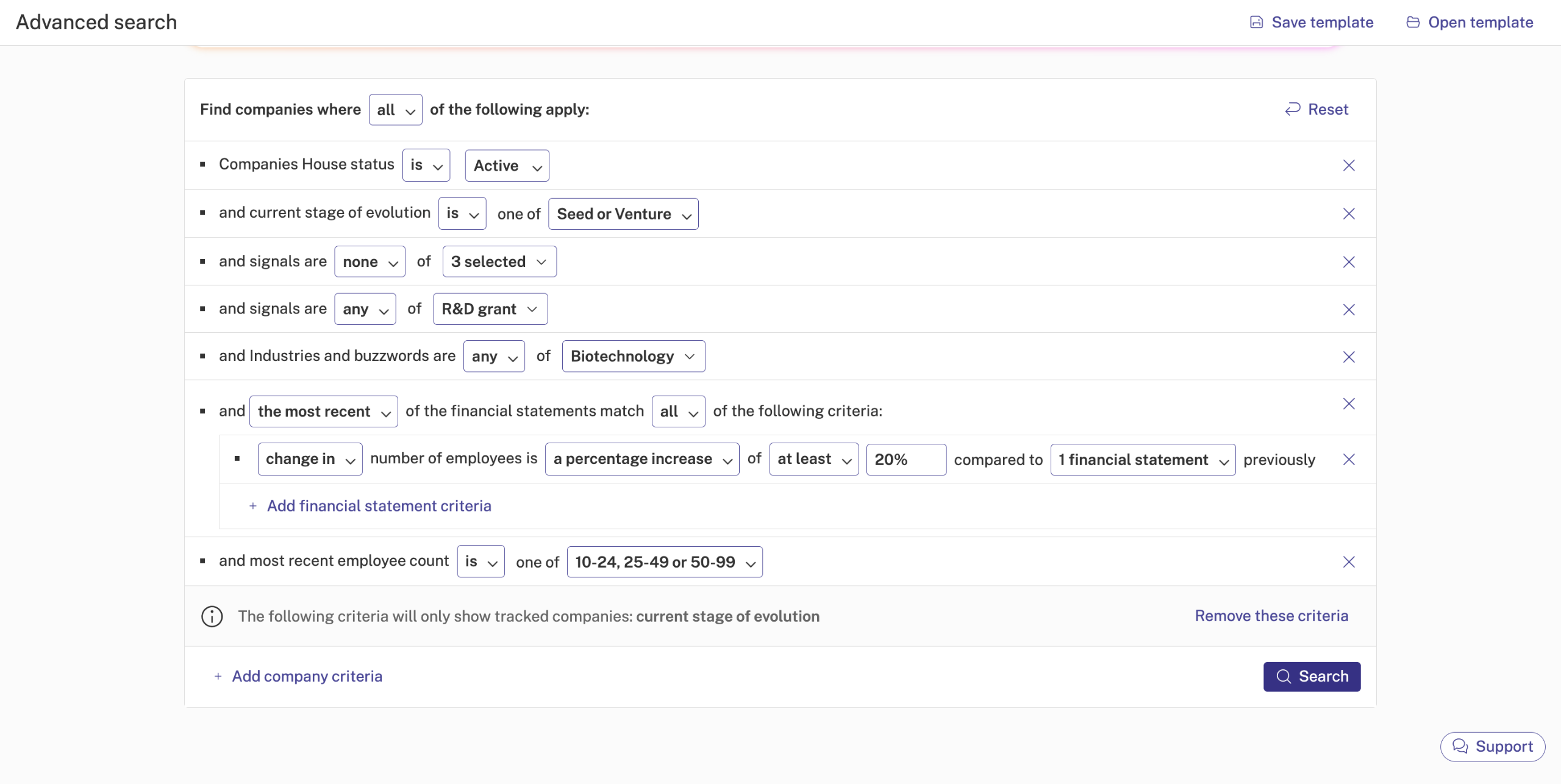Click the 20% percentage input field
Viewport: 1561px width, 784px height.
[906, 460]
